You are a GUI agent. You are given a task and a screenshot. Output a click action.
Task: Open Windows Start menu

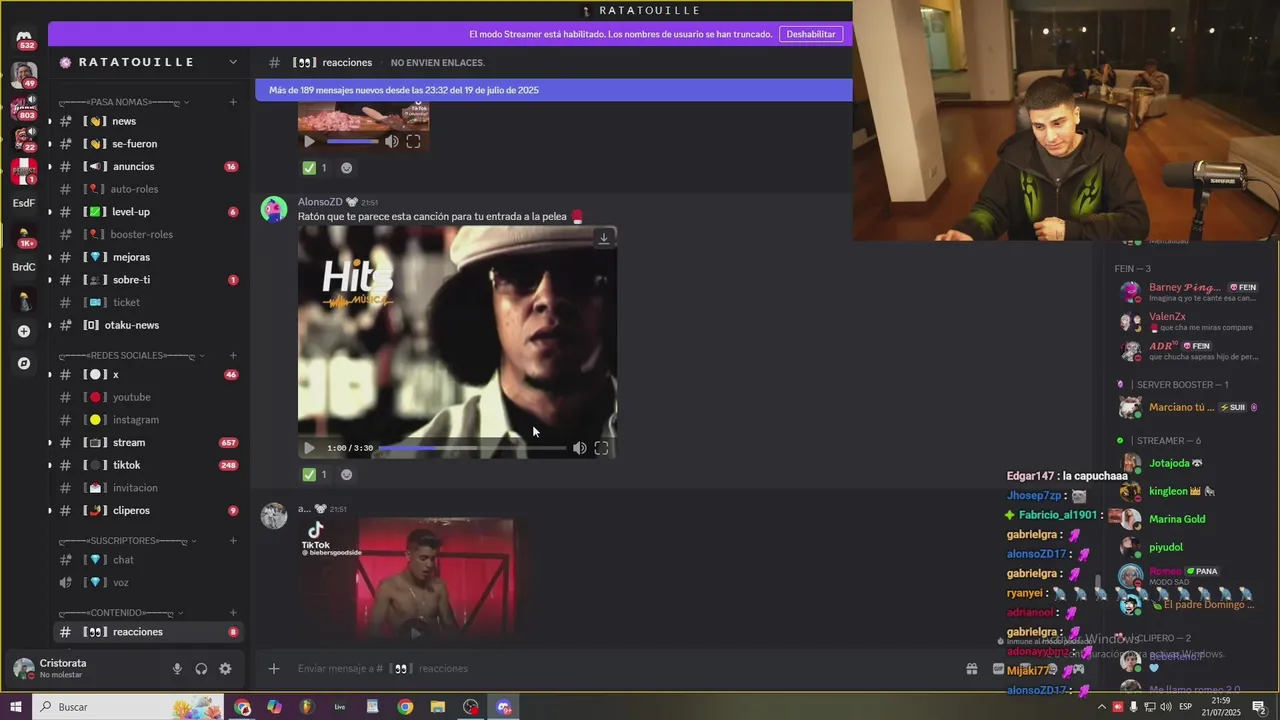[16, 707]
